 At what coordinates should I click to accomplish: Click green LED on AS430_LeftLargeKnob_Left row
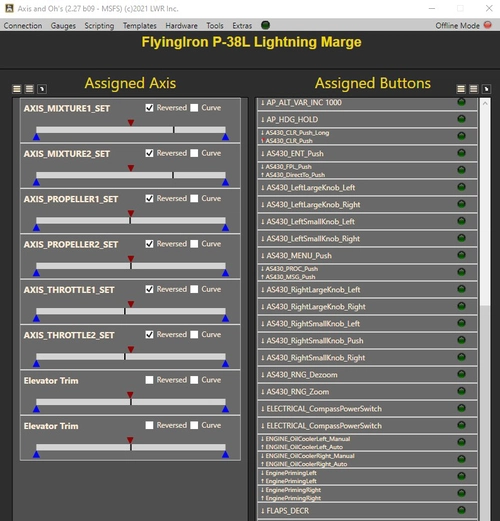(461, 187)
